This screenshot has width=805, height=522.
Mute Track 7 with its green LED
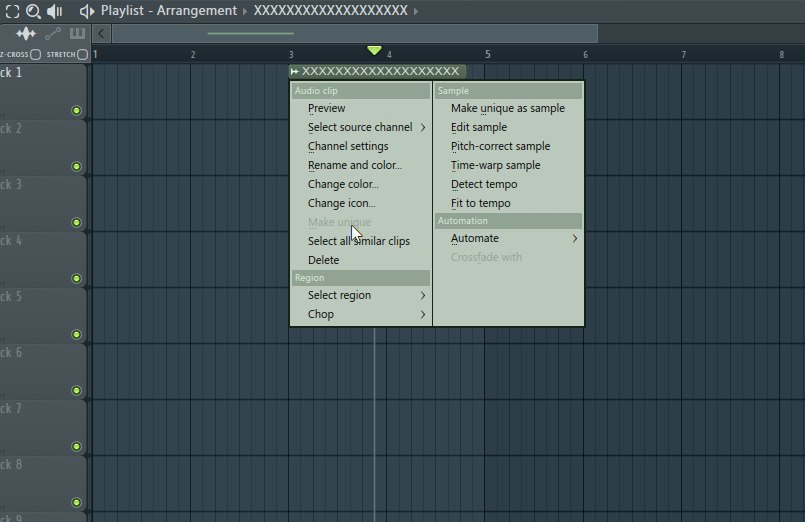76,446
